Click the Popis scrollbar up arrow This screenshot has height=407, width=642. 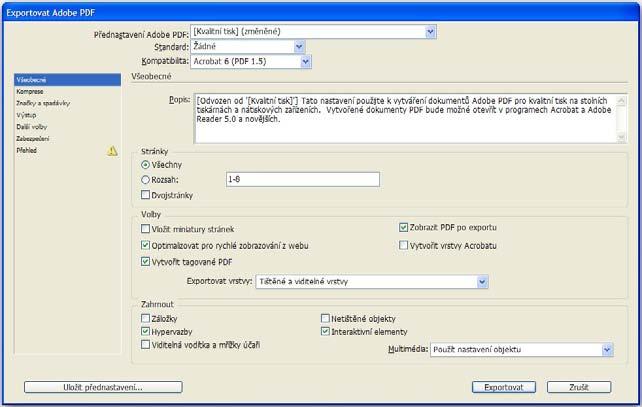click(621, 100)
